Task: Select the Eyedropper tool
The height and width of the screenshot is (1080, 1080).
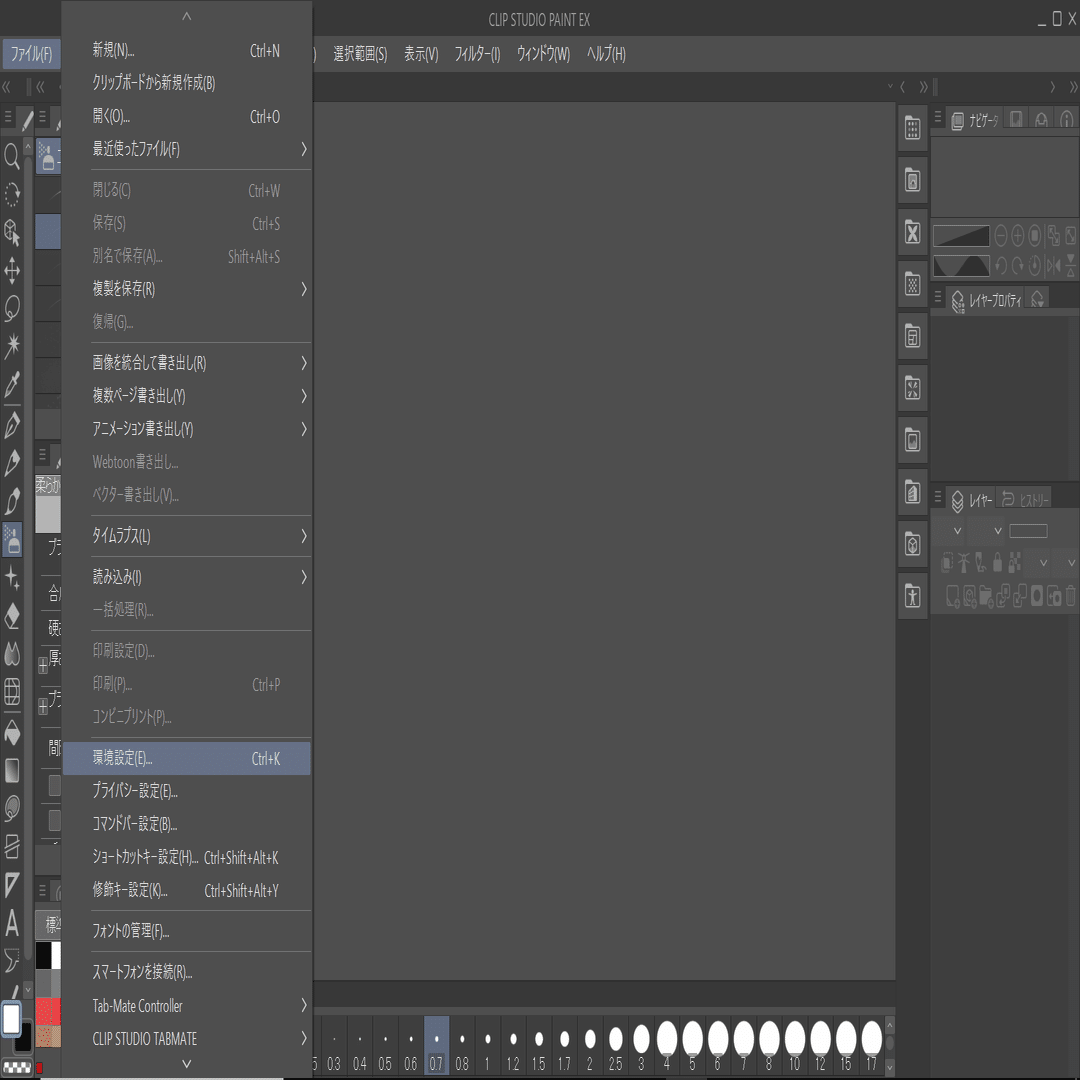Action: click(12, 384)
